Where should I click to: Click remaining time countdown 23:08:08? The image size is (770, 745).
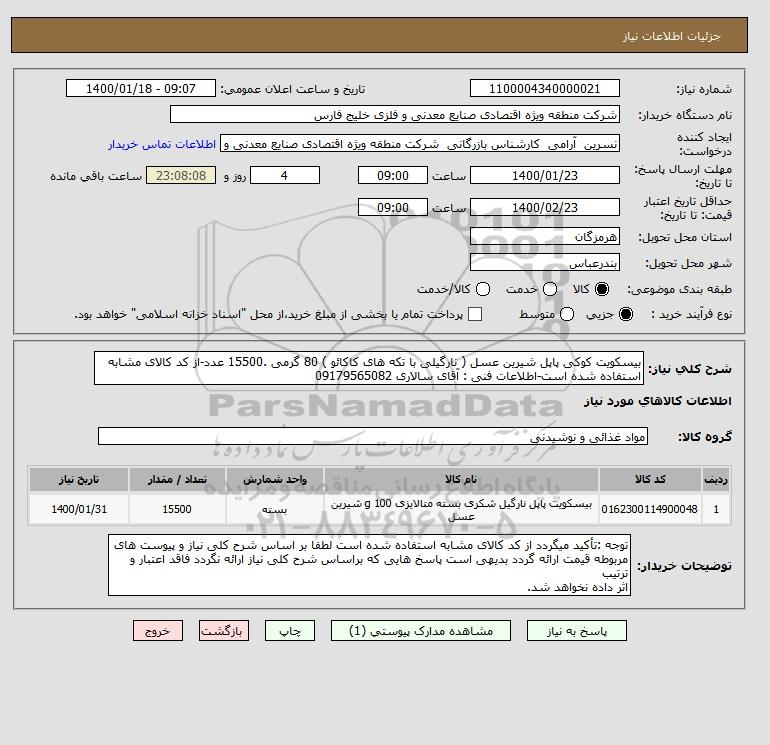pyautogui.click(x=181, y=175)
